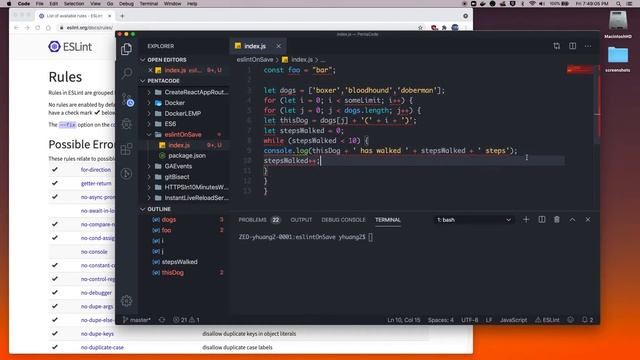Open Macintosh HD on desktop
The image size is (640, 360).
pos(618,25)
